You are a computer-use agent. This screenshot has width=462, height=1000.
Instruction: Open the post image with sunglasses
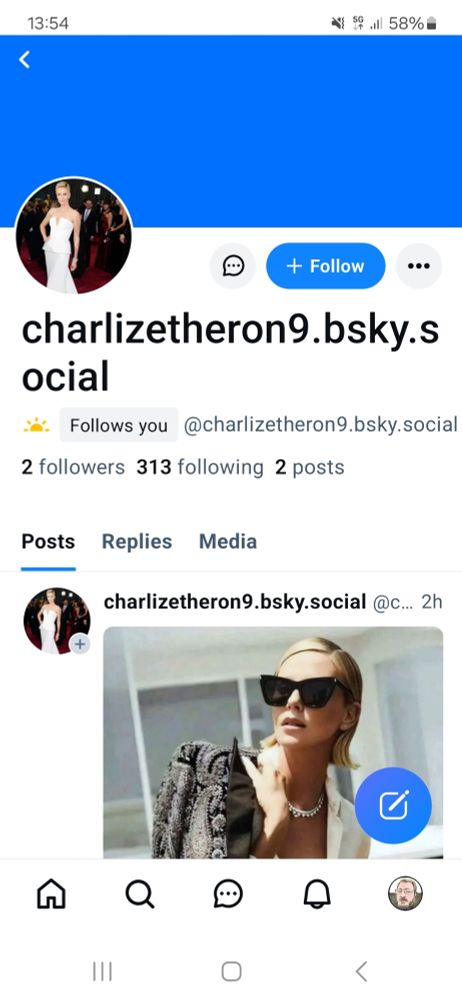273,742
